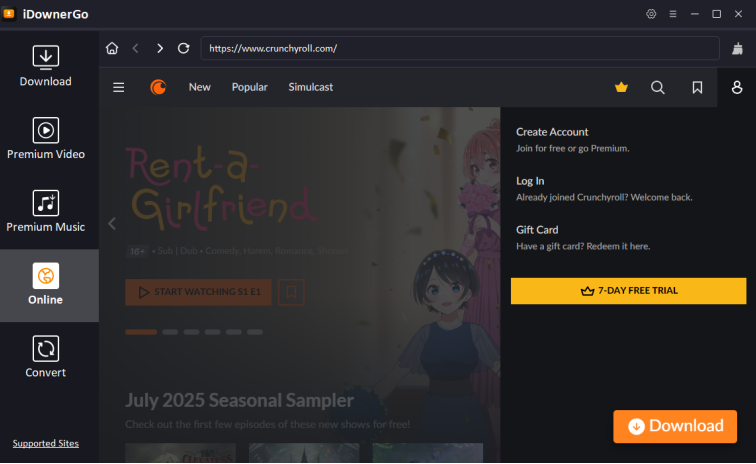Image resolution: width=756 pixels, height=464 pixels.
Task: Clear browser data with broom icon
Action: click(x=737, y=48)
